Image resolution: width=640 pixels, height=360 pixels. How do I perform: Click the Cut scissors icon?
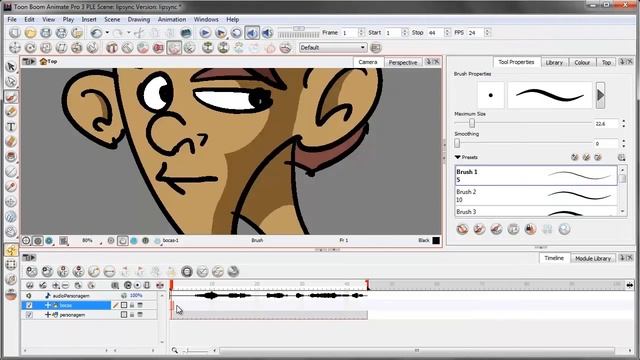pyautogui.click(x=140, y=33)
